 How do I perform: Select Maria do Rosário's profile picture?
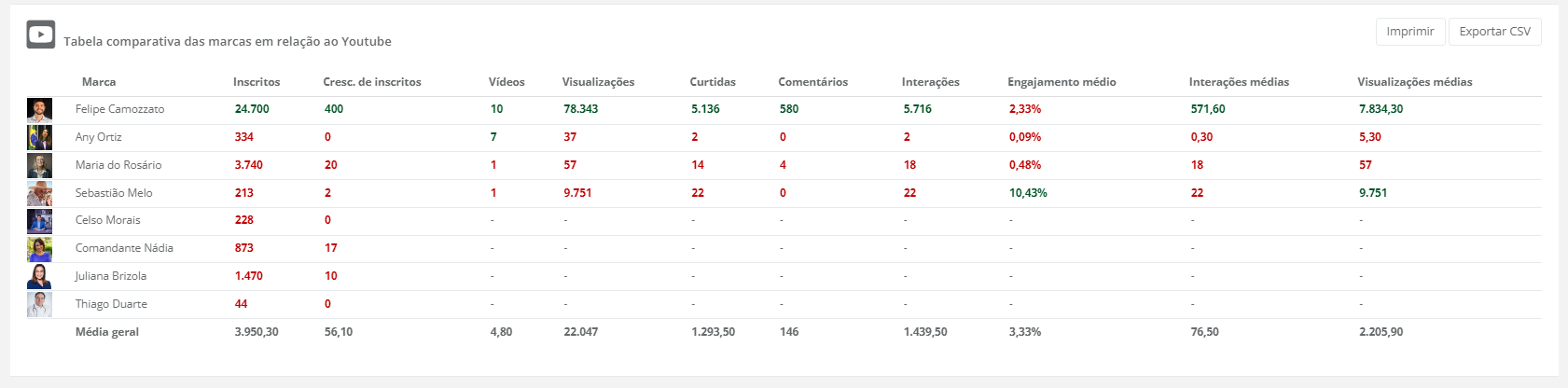click(x=39, y=166)
